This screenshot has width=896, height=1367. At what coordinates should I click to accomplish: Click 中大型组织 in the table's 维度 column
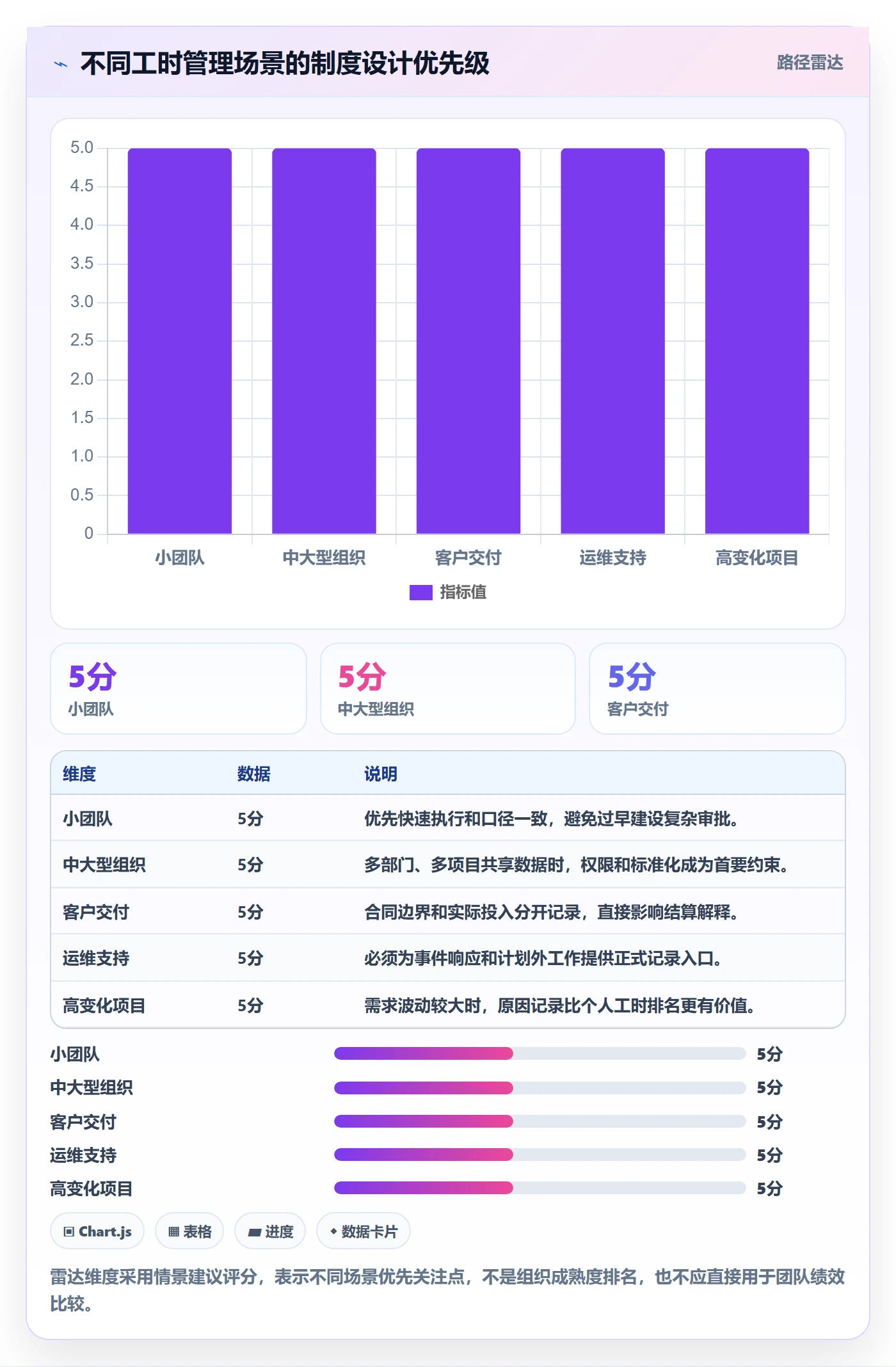(x=104, y=865)
